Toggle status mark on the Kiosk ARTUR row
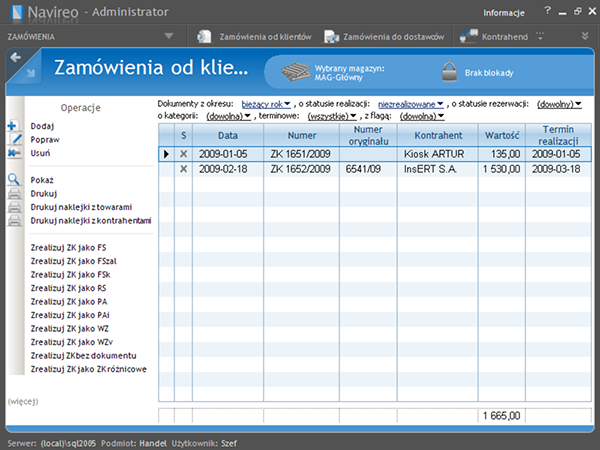The image size is (600, 450). click(183, 155)
